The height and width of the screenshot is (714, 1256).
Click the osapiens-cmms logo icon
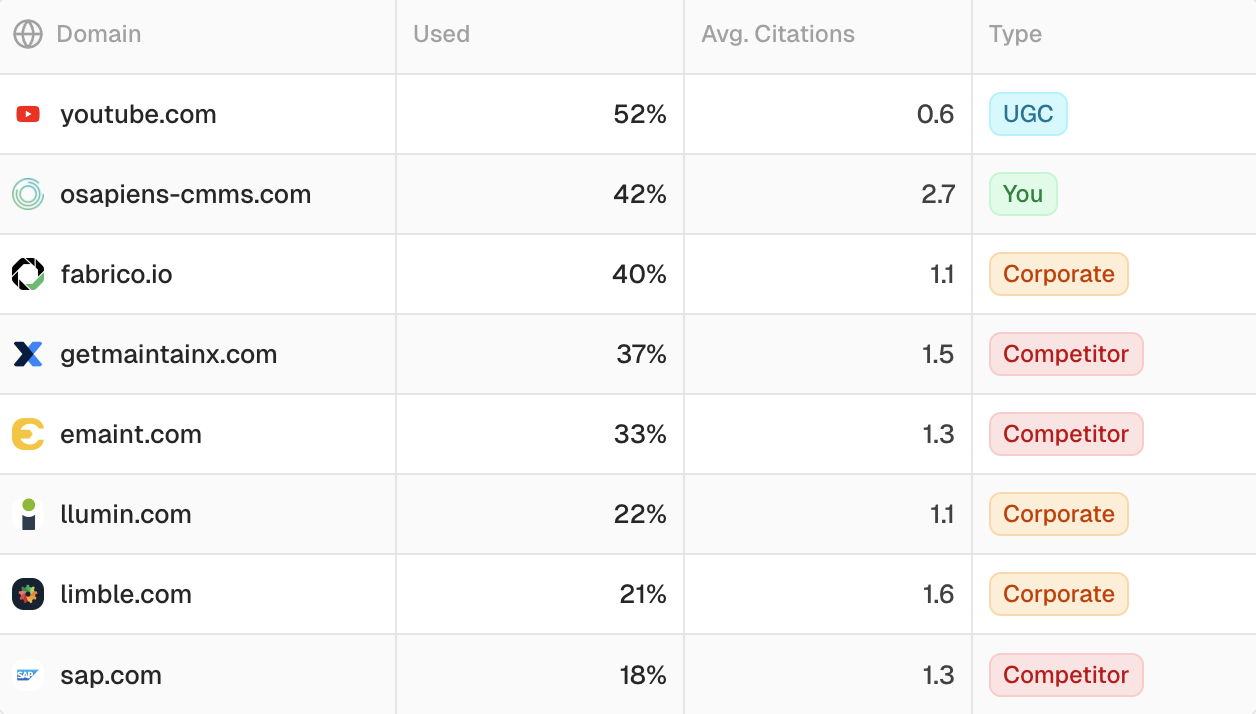click(28, 194)
